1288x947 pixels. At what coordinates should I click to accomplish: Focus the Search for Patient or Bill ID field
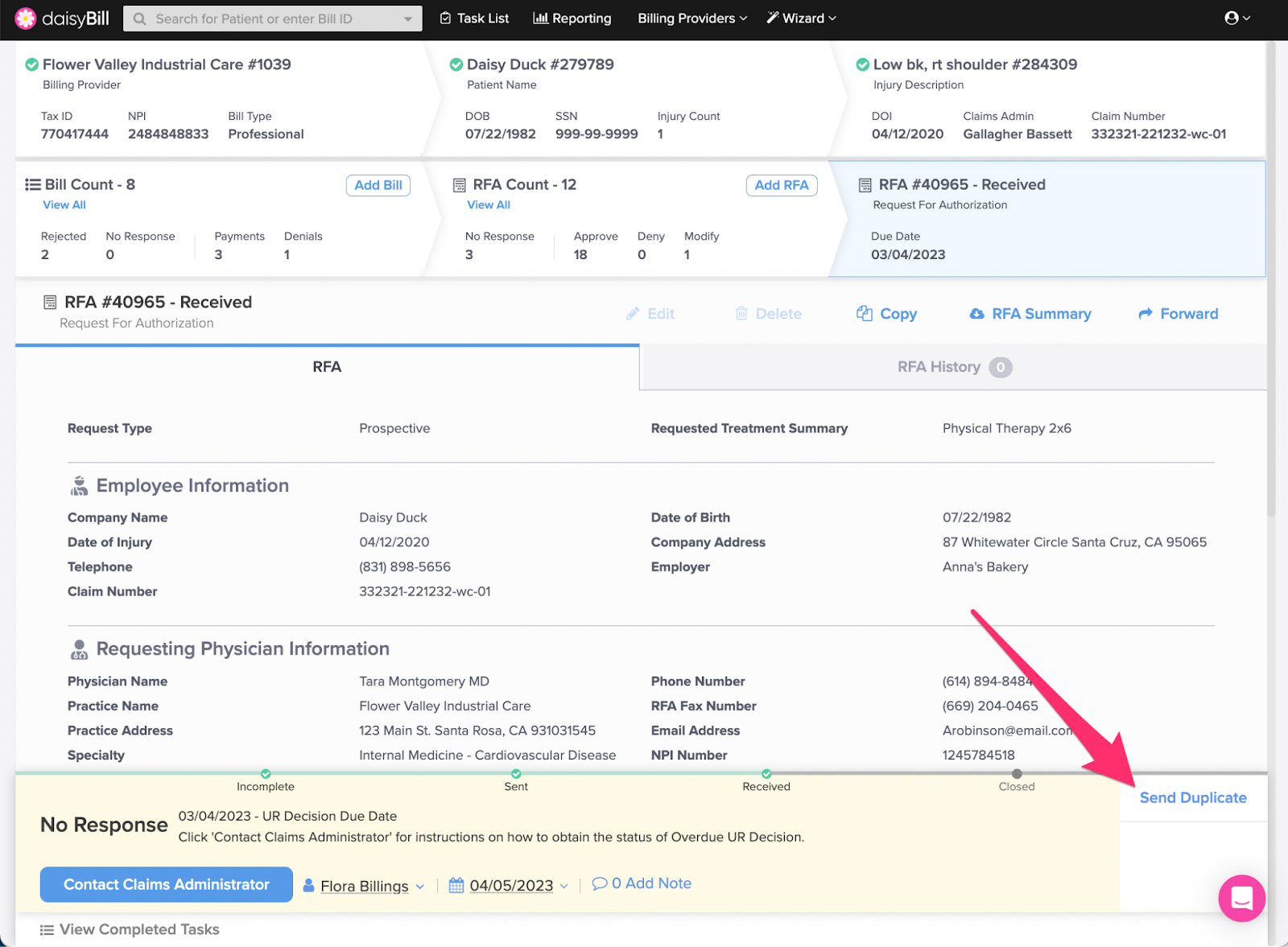click(272, 19)
